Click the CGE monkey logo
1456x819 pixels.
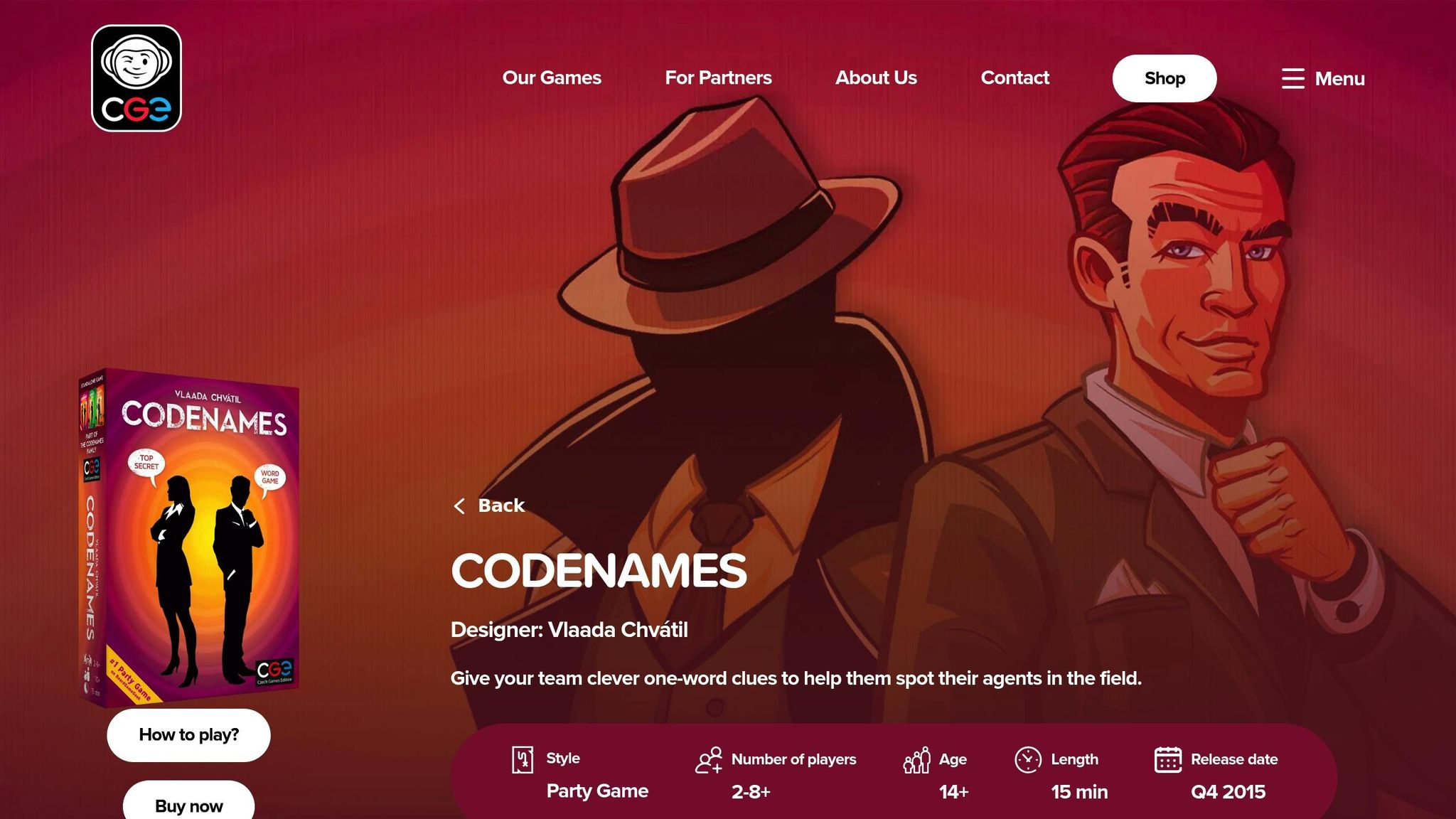pos(136,78)
